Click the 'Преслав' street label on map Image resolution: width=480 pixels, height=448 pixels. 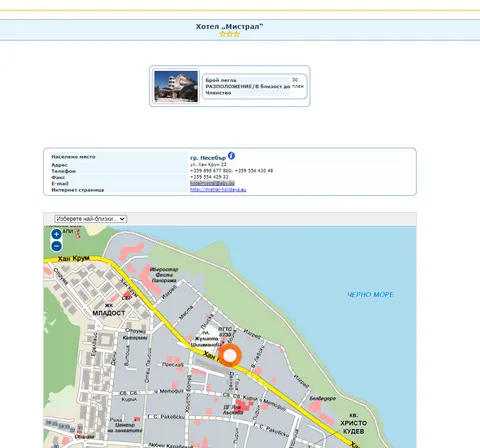[173, 365]
